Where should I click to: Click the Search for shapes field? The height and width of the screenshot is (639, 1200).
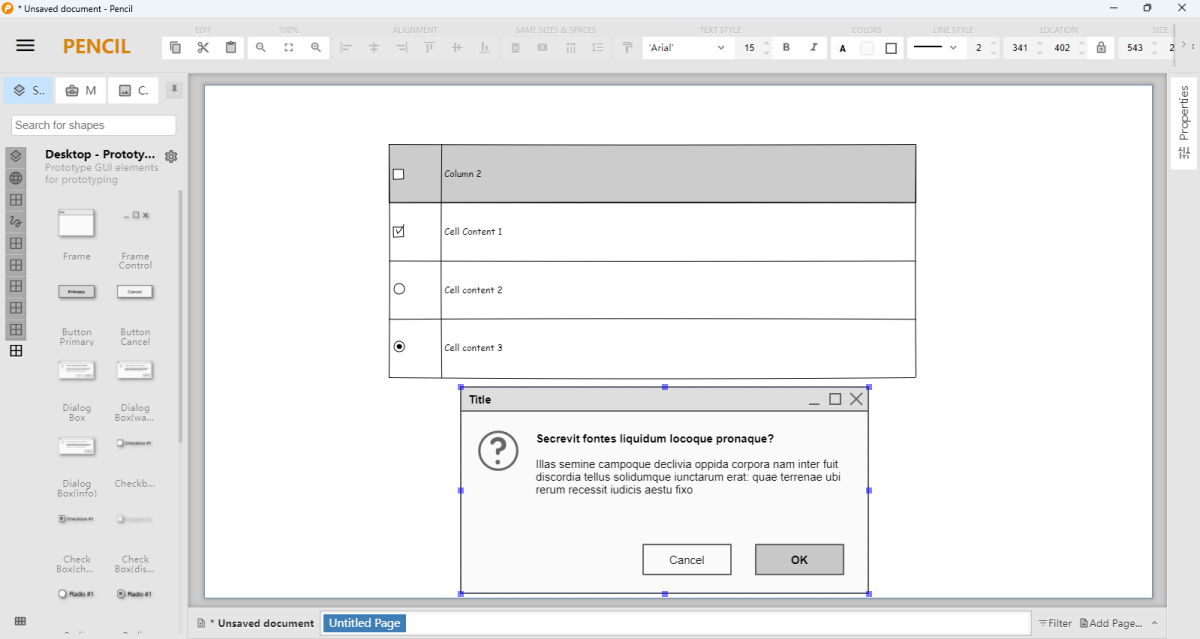93,125
